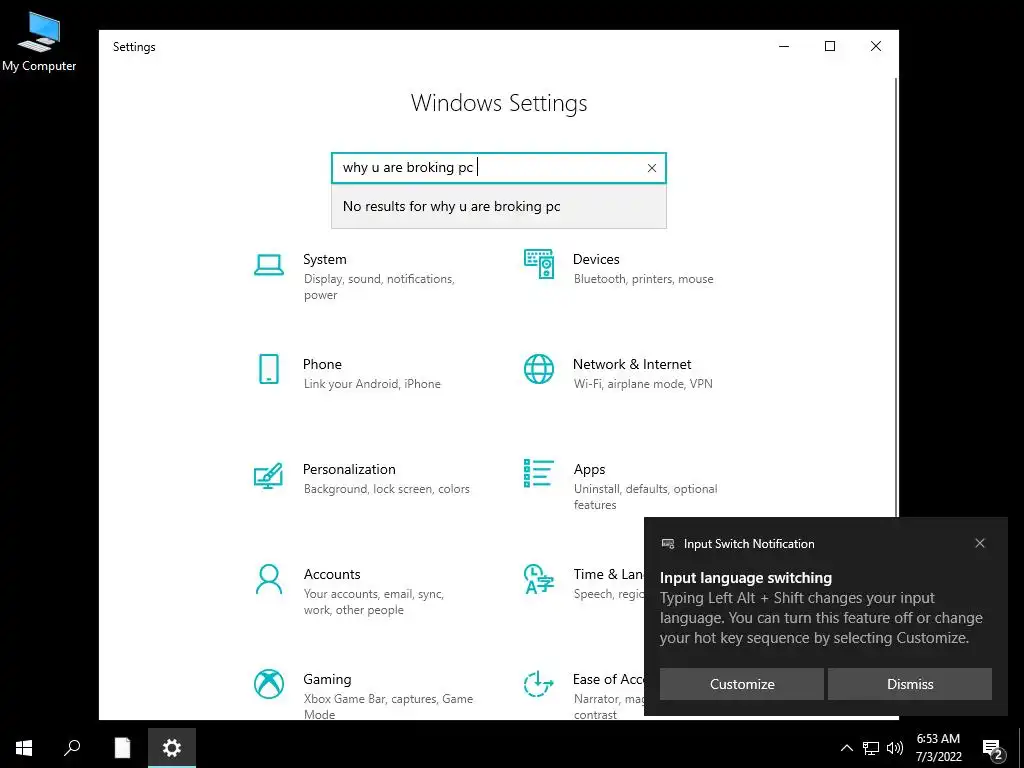Click the Ease of Access icon
Viewport: 1024px width, 768px height.
[539, 684]
